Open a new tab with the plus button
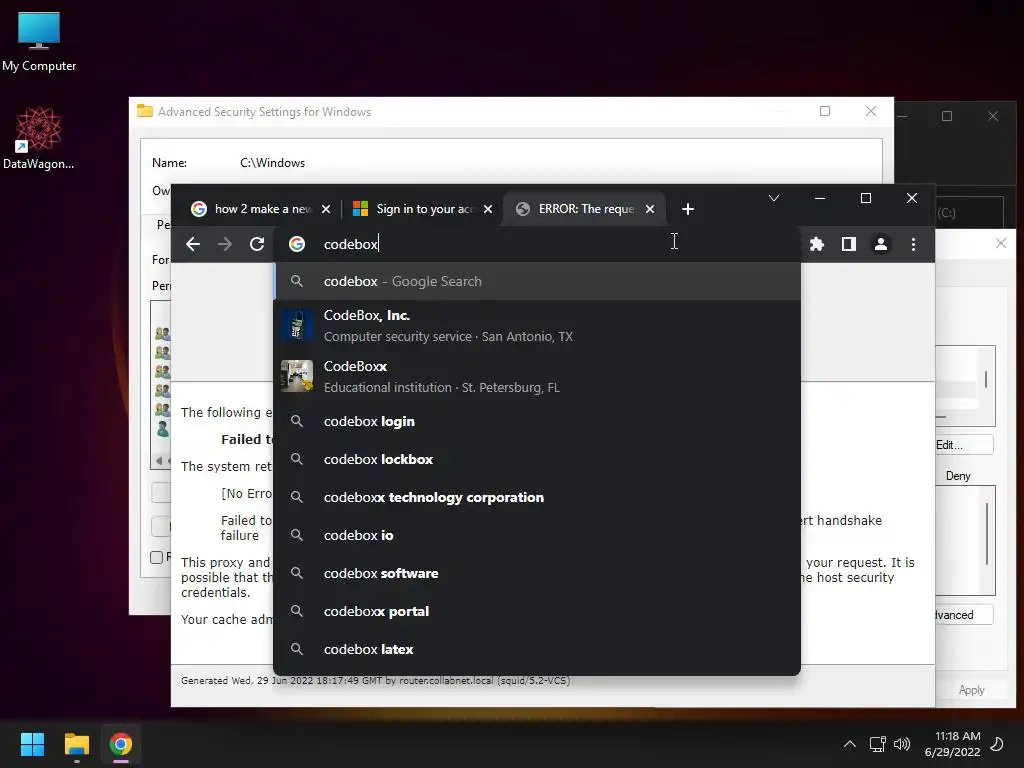 (x=688, y=209)
